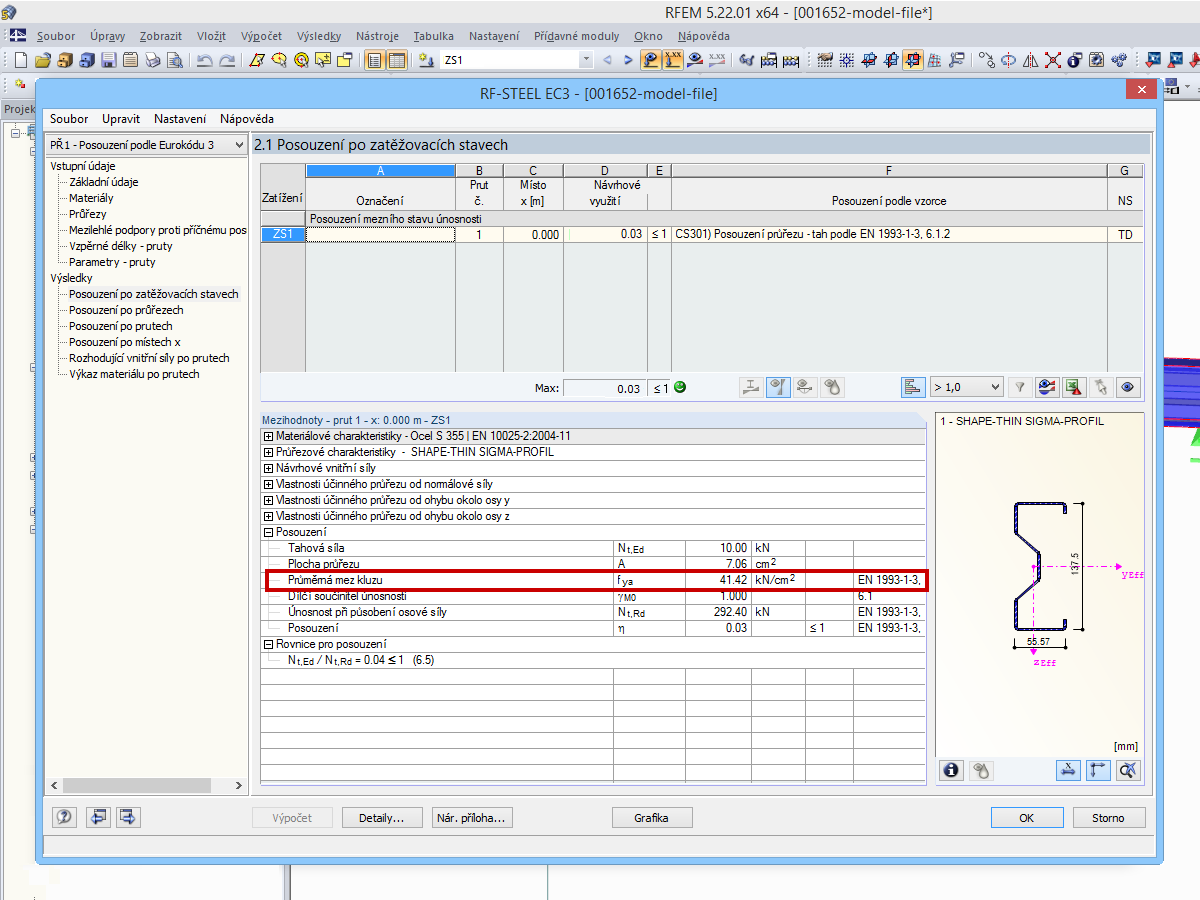The height and width of the screenshot is (900, 1200).
Task: Select Posouzení po průřezech tree item
Action: 126,310
